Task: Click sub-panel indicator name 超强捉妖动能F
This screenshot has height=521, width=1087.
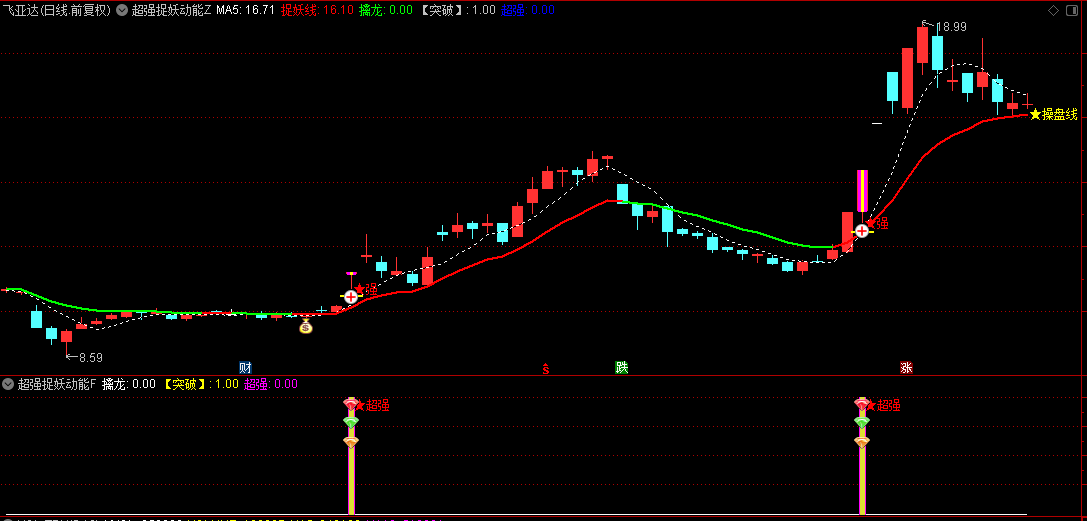Action: [58, 384]
